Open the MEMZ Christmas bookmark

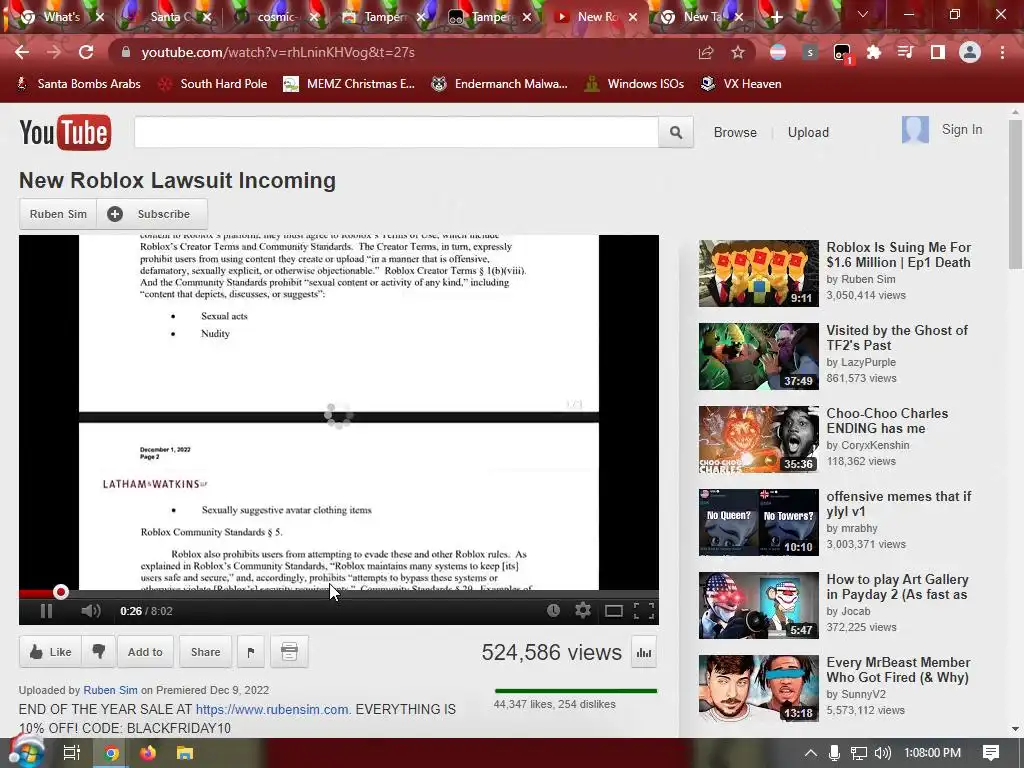pyautogui.click(x=349, y=84)
